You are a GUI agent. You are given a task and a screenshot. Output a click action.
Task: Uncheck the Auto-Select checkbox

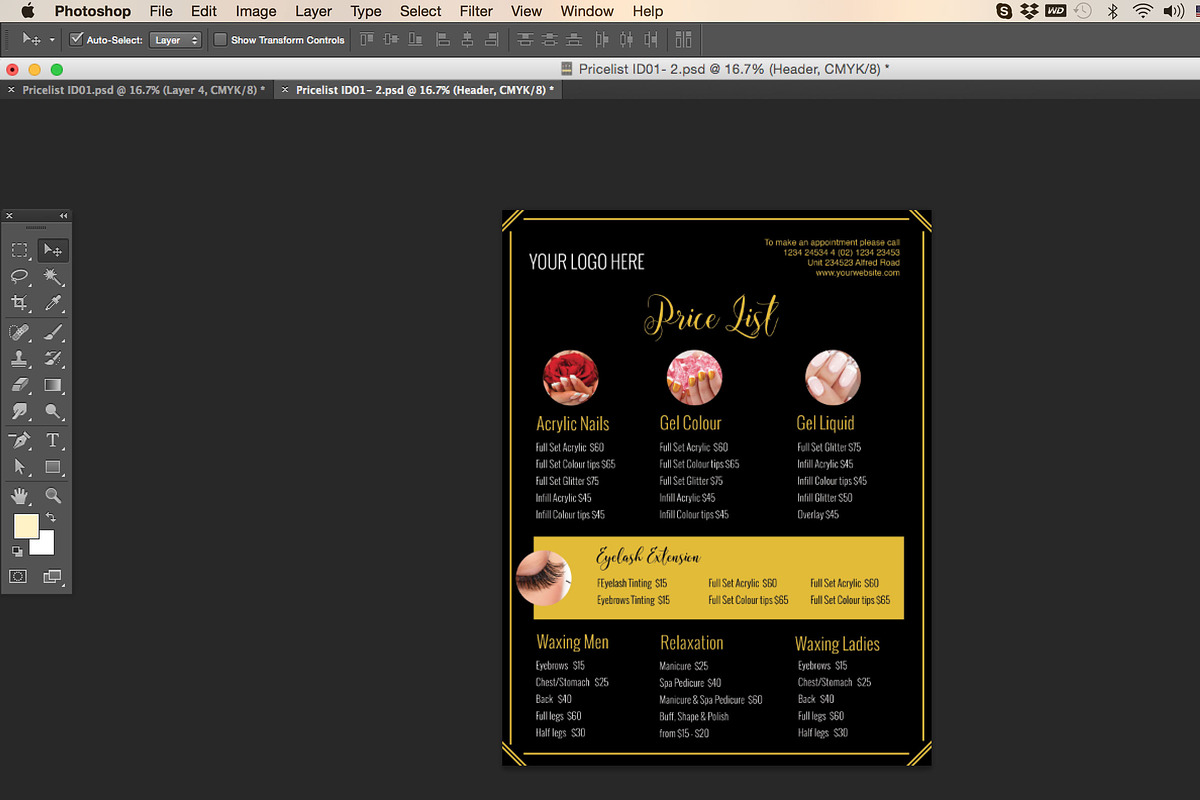point(77,40)
